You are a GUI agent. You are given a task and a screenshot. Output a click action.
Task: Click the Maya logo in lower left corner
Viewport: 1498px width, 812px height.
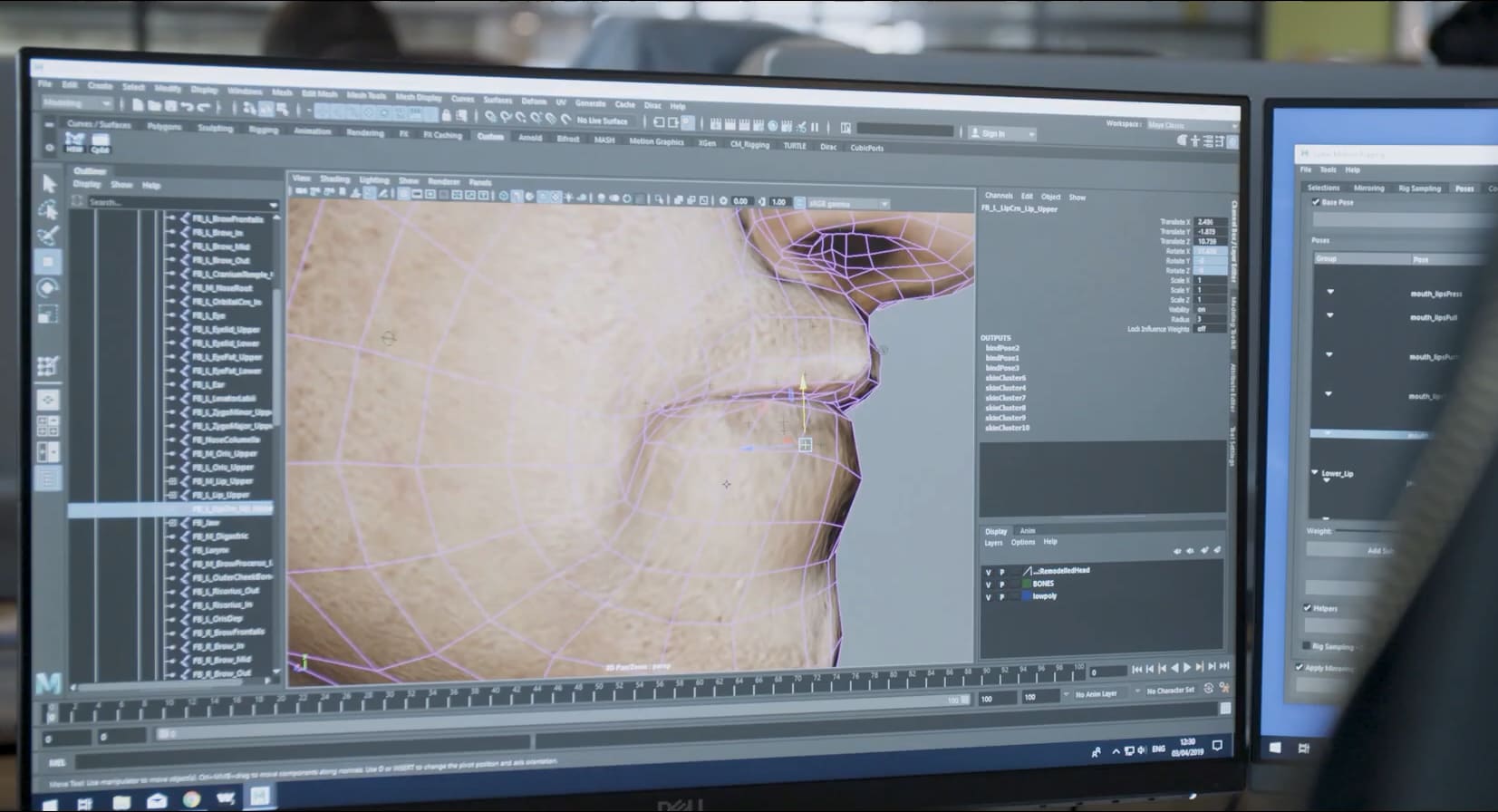49,681
